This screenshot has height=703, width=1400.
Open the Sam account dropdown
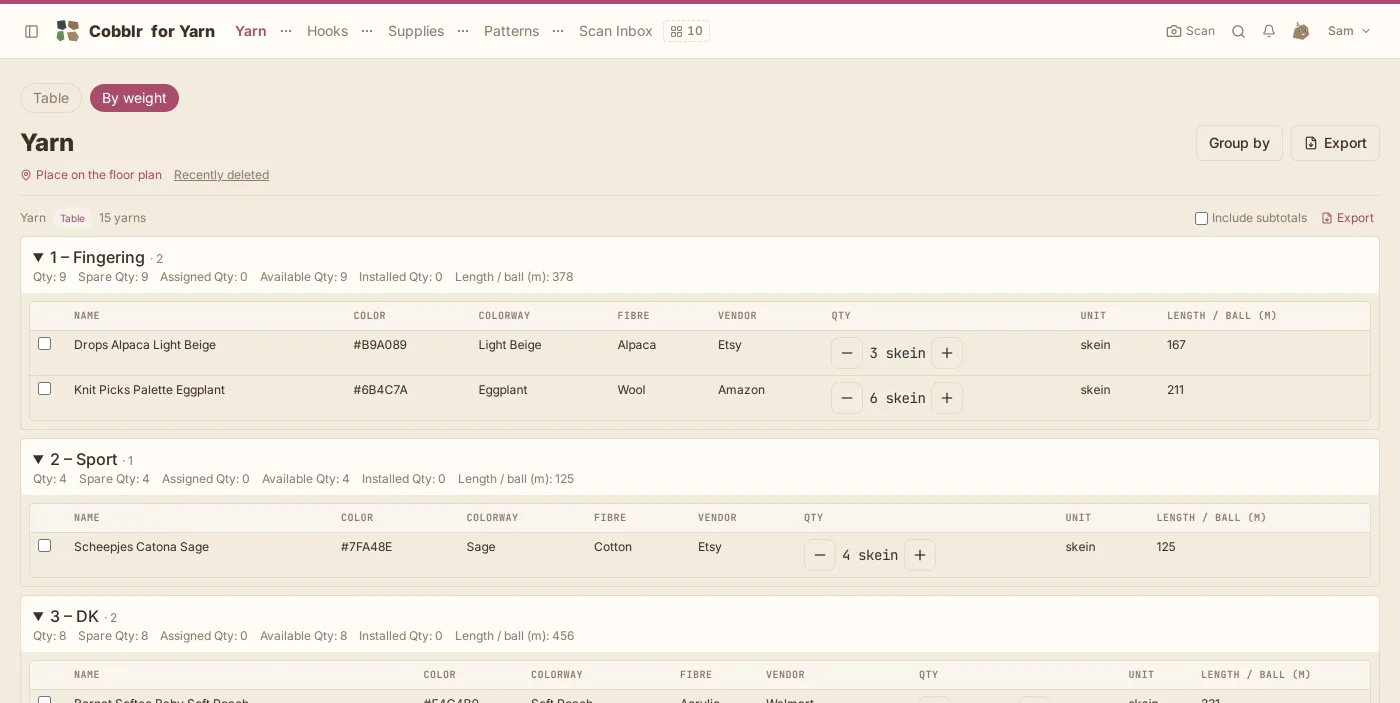(x=1349, y=31)
